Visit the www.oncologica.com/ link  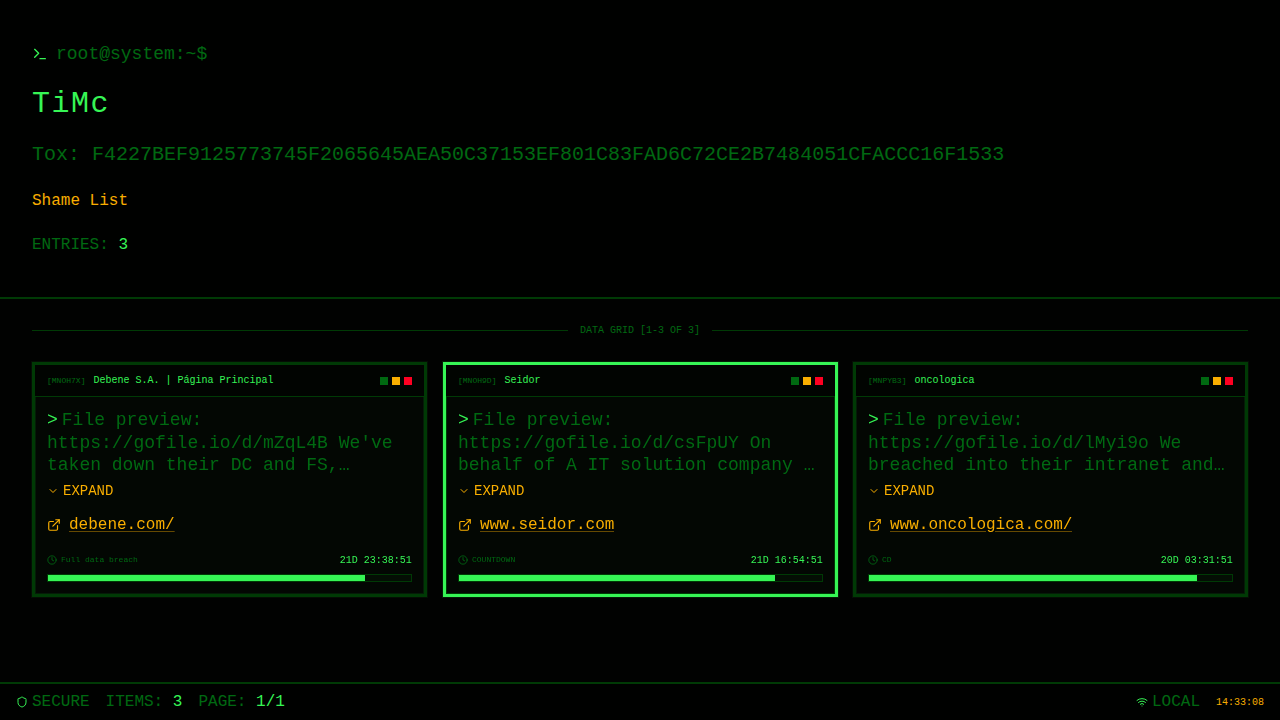point(980,525)
